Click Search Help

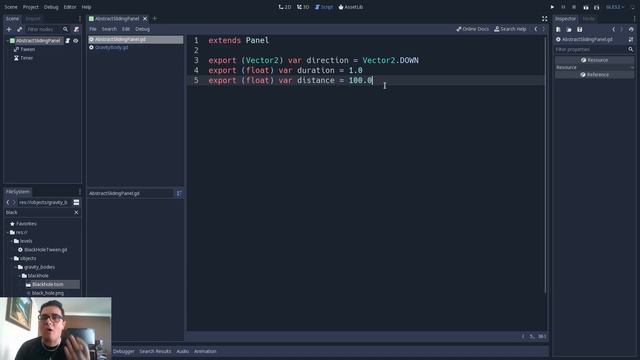tap(510, 29)
